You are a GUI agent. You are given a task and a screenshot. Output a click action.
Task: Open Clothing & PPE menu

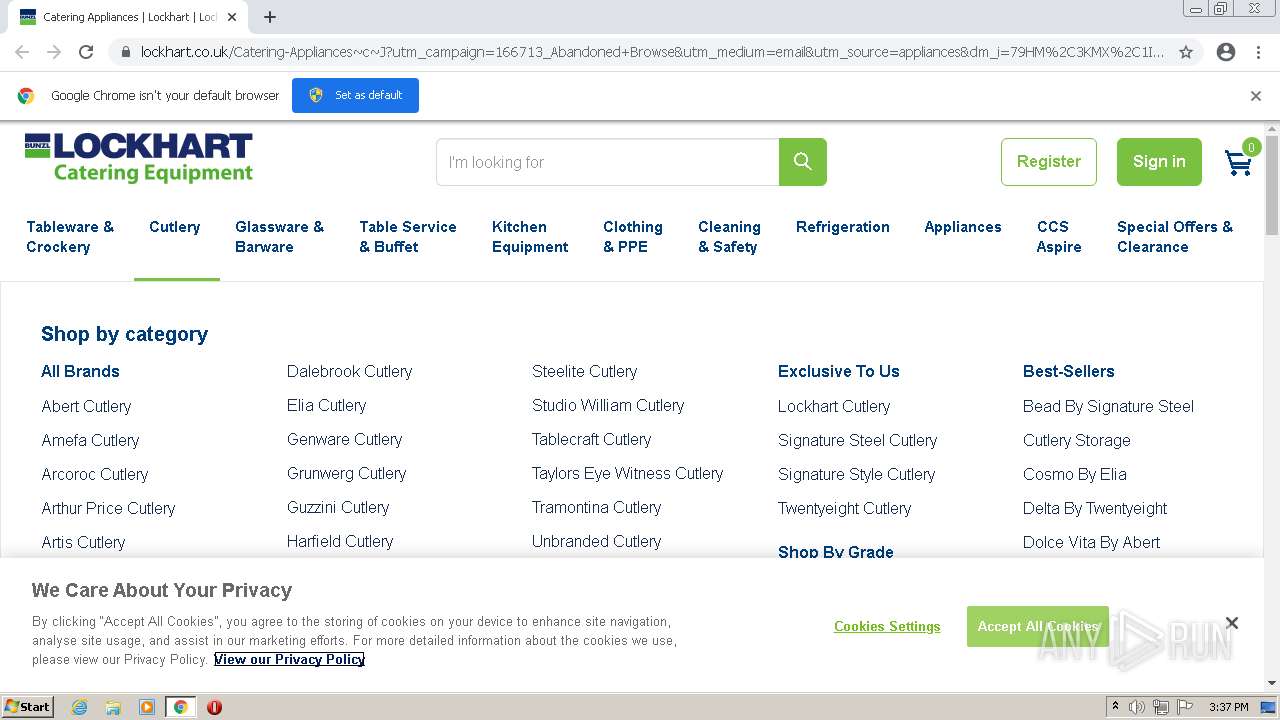[633, 237]
